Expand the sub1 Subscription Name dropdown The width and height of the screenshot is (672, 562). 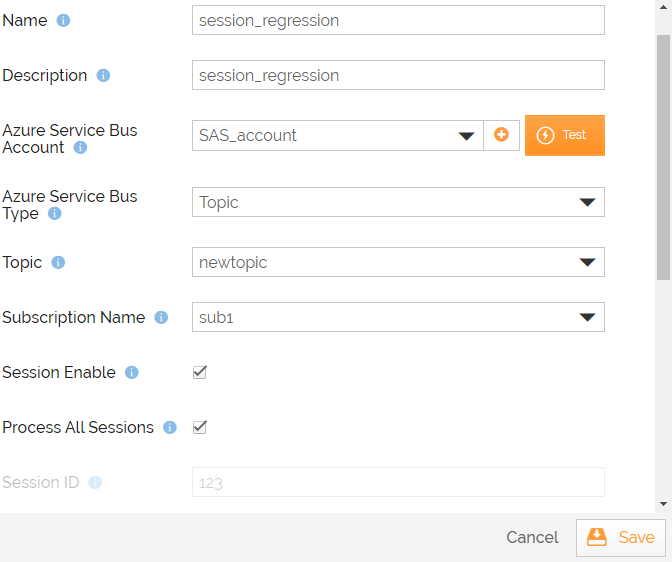pyautogui.click(x=397, y=317)
